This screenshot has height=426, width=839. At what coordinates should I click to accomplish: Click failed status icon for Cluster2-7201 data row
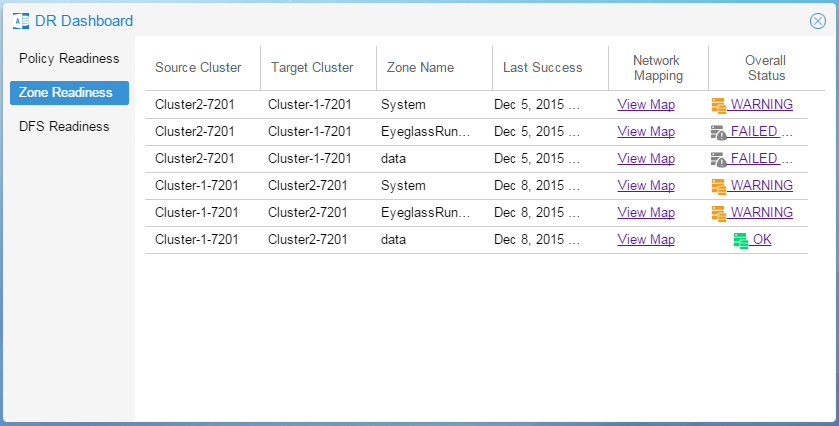click(719, 159)
